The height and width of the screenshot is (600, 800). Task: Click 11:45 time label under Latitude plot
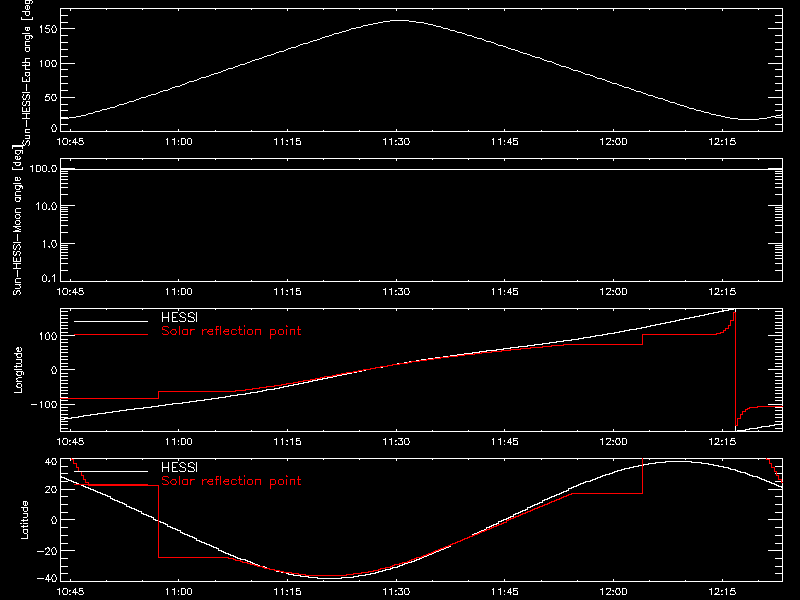tap(505, 592)
